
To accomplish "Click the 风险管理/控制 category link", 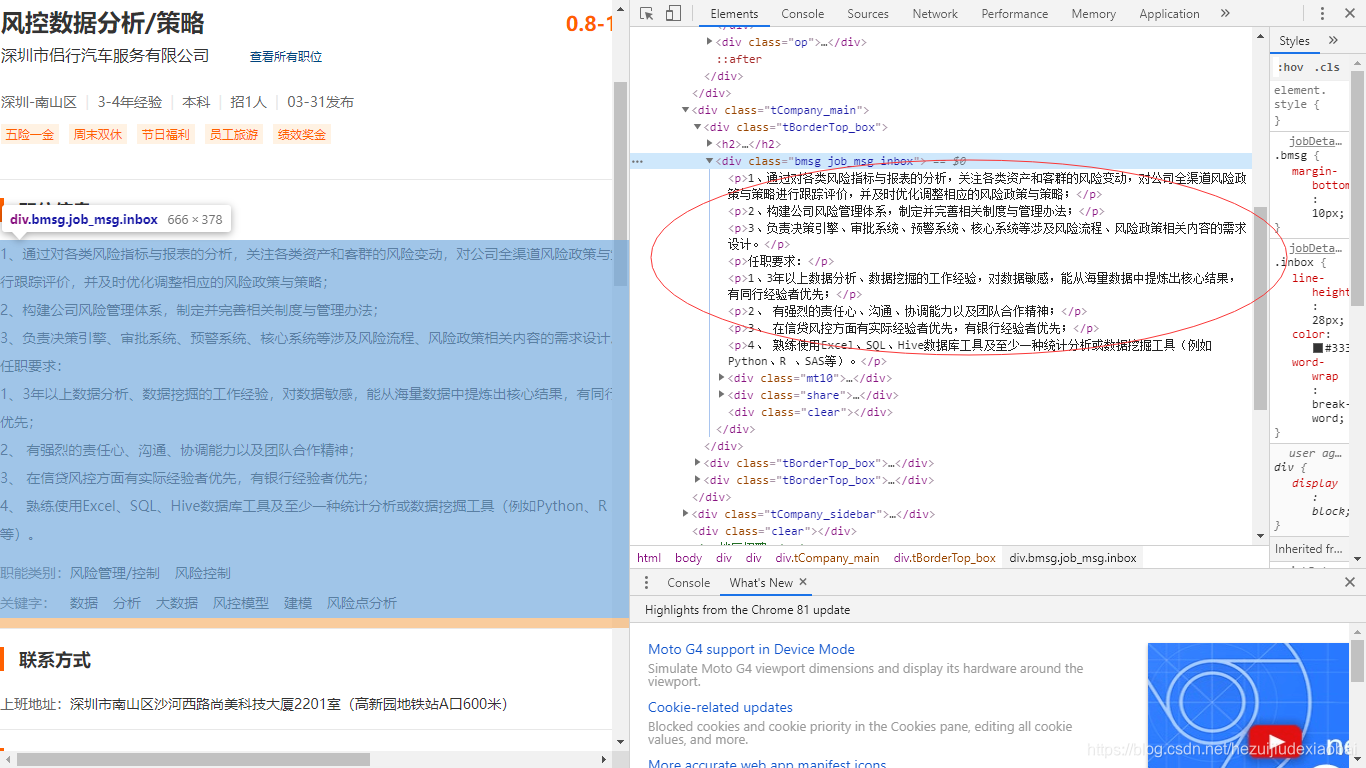I will coord(115,573).
